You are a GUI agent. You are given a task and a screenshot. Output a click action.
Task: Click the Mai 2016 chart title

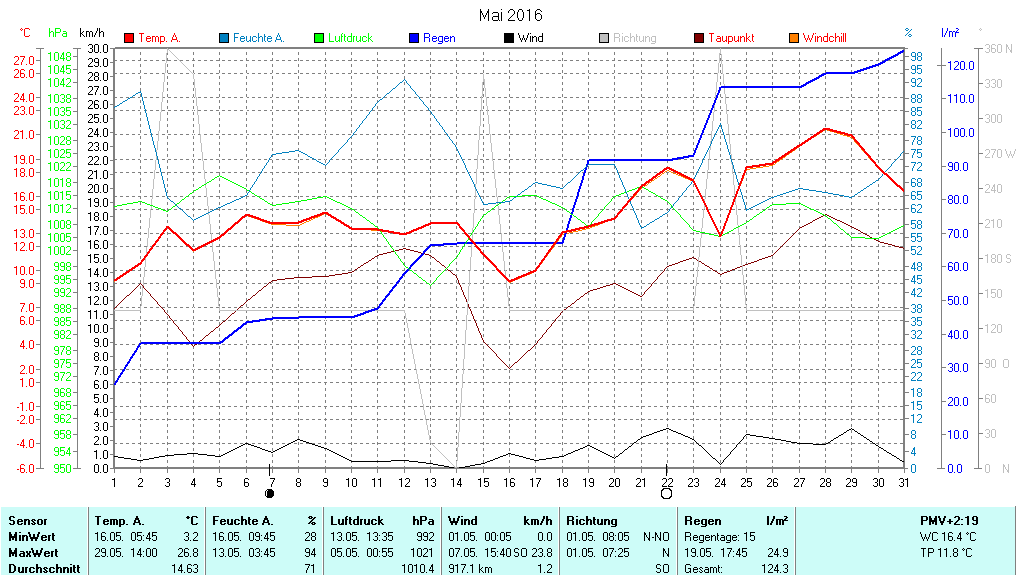[510, 15]
